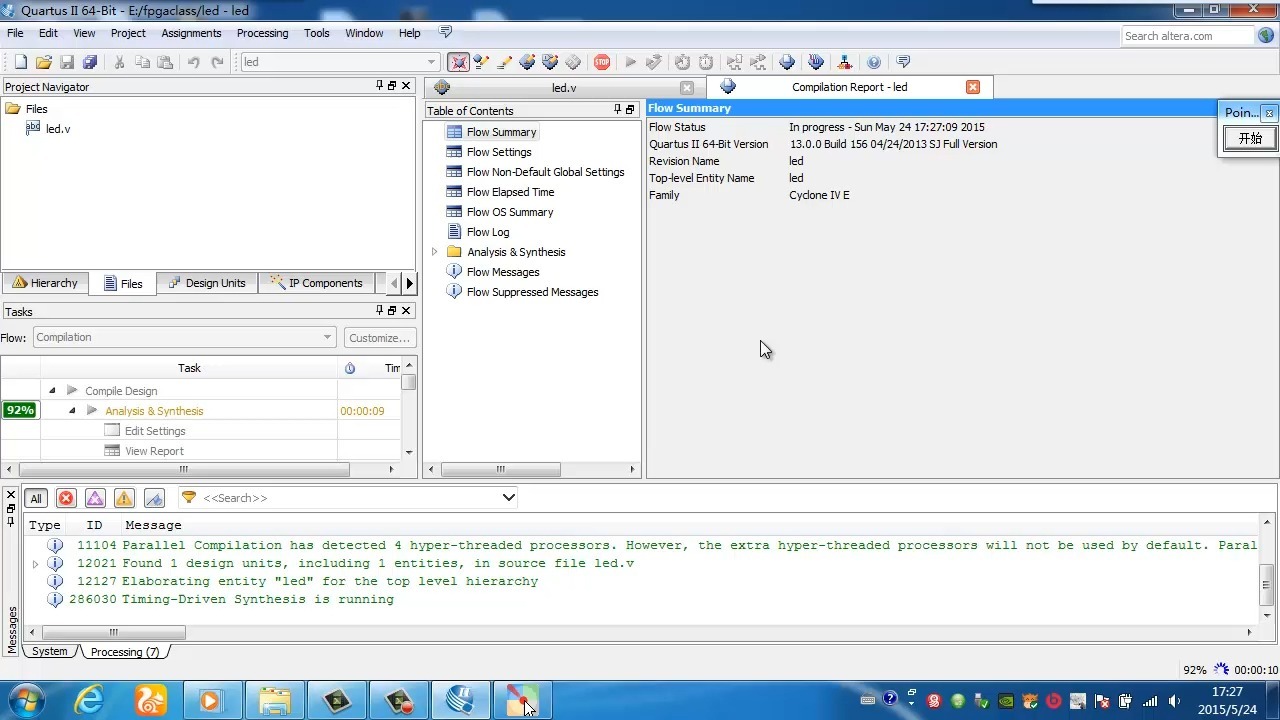This screenshot has height=720, width=1280.
Task: Open the message Search filter dropdown arrow
Action: click(x=508, y=497)
